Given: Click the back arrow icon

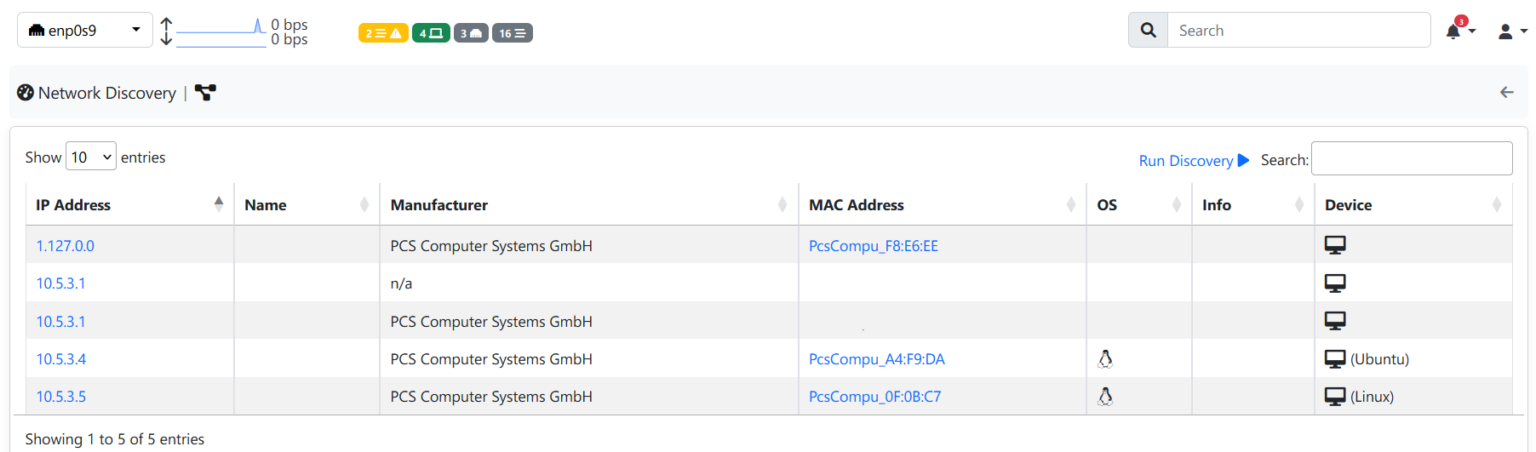Looking at the screenshot, I should click(1507, 92).
